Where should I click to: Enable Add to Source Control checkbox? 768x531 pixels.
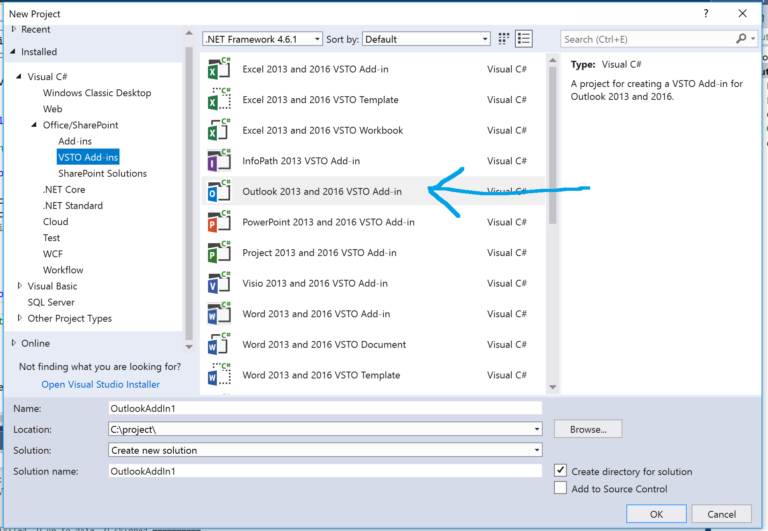(560, 488)
